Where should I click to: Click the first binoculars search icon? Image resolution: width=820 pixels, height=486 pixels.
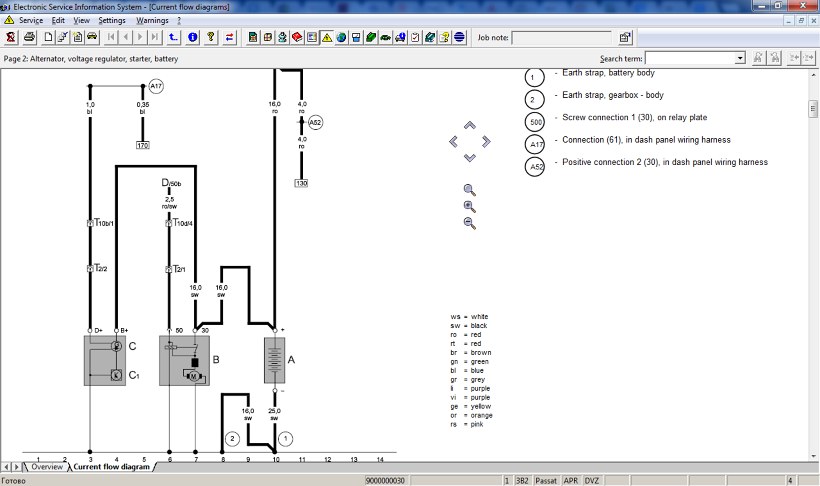point(758,58)
